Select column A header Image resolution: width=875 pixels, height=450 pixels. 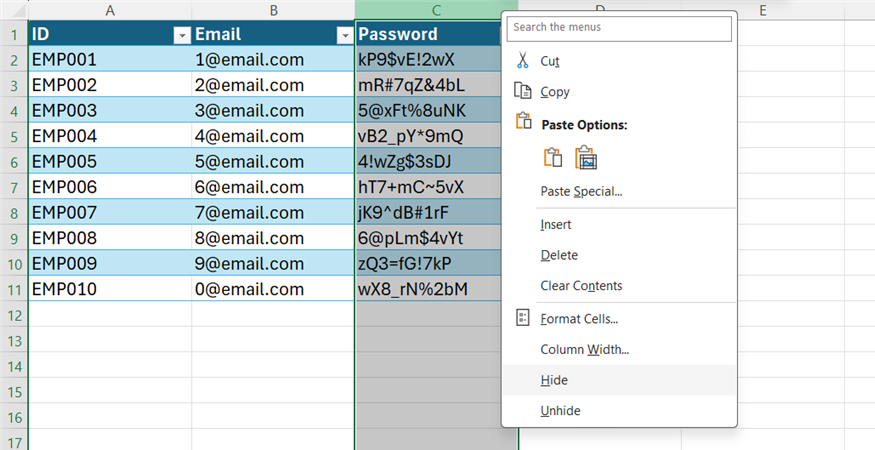110,10
